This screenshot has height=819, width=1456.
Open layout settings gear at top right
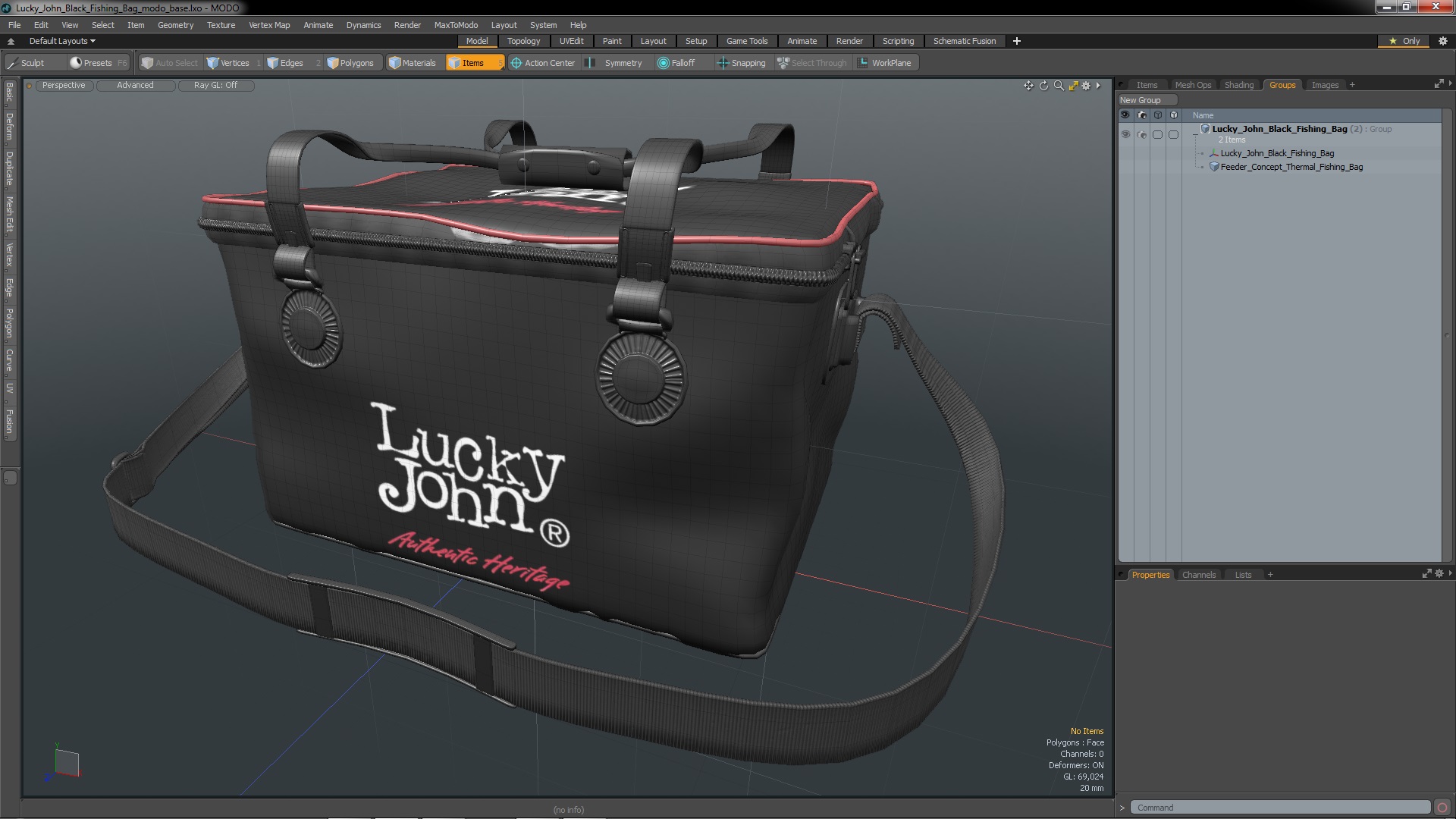point(1443,41)
